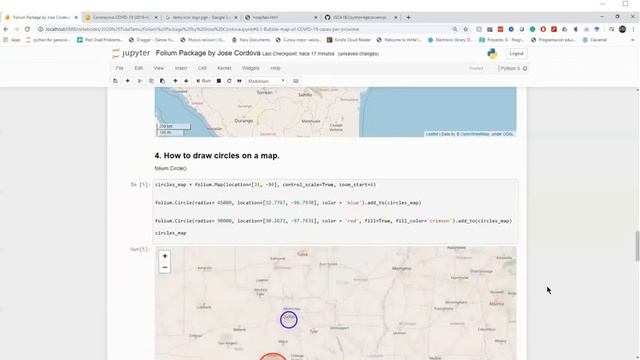The image size is (640, 360).
Task: Open the Chrome profile avatar
Action: [x=622, y=29]
